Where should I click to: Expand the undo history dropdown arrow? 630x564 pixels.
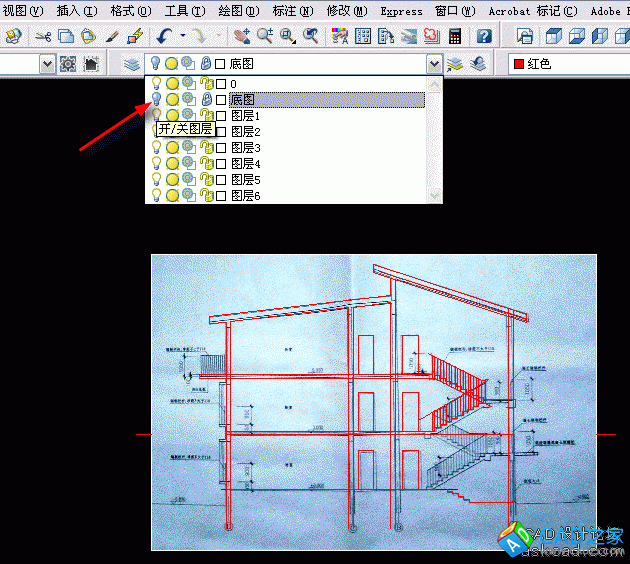tap(180, 36)
